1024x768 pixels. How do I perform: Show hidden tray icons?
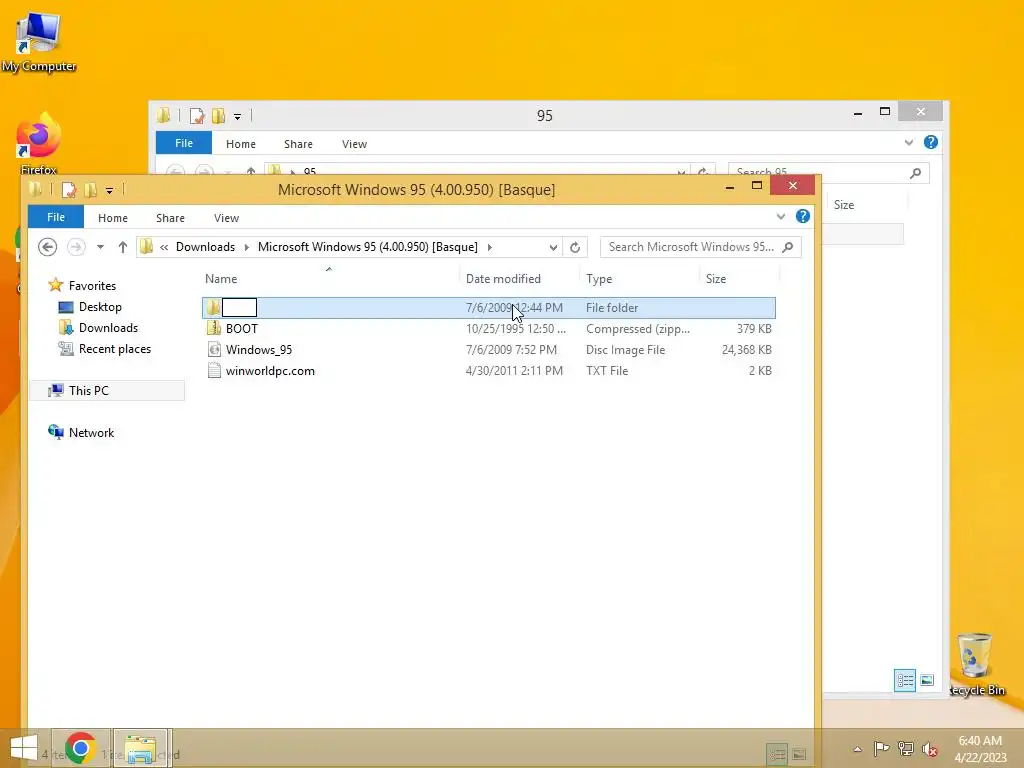coord(857,749)
